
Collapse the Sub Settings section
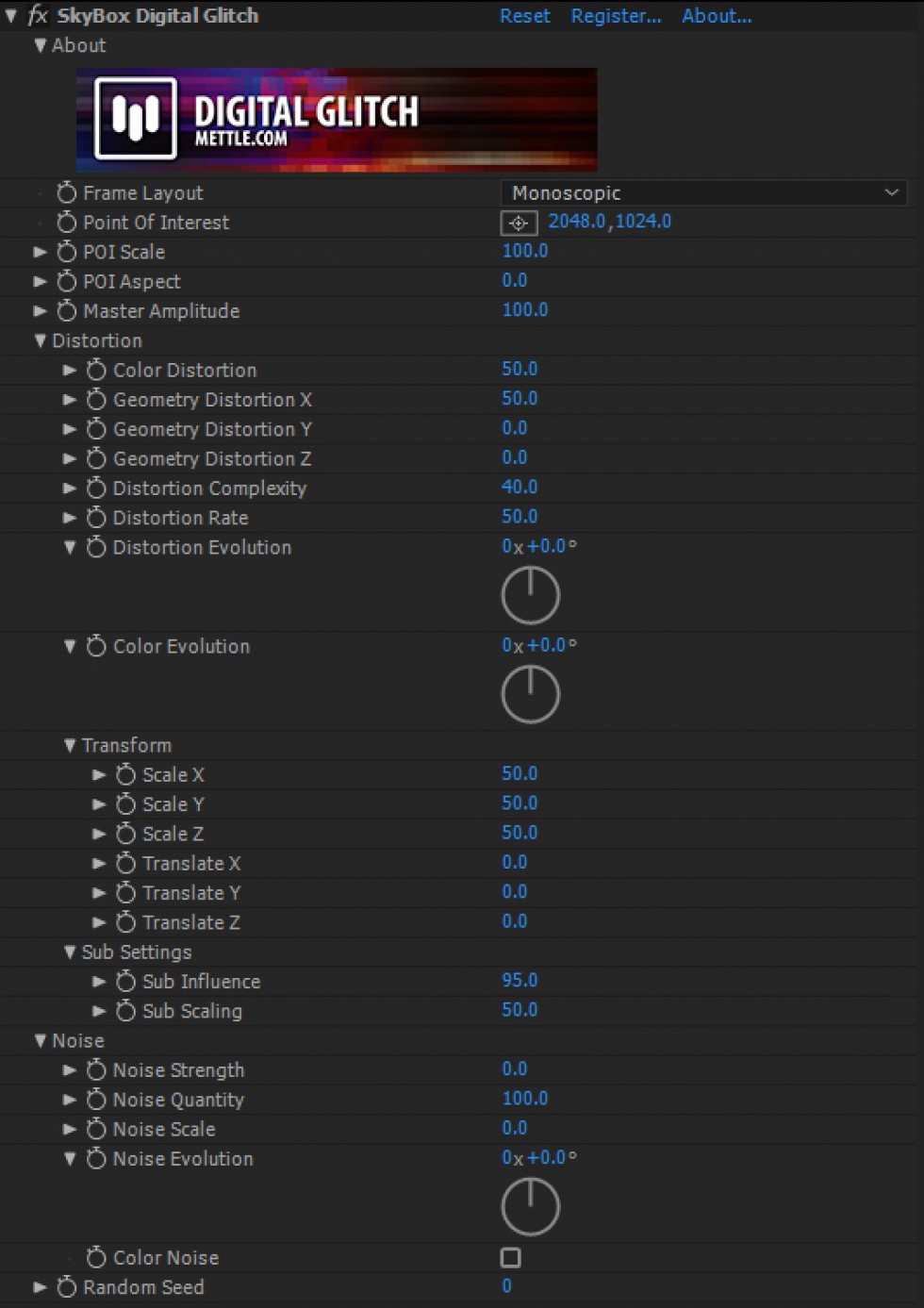click(70, 952)
